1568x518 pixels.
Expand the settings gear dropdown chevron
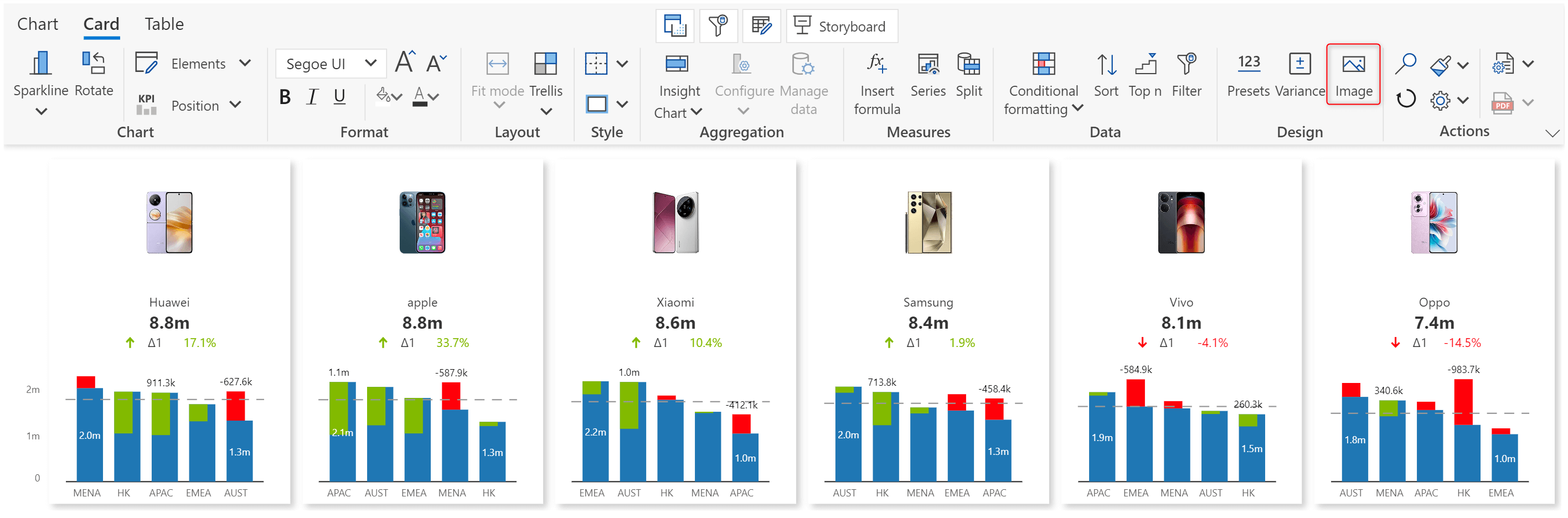[1463, 100]
